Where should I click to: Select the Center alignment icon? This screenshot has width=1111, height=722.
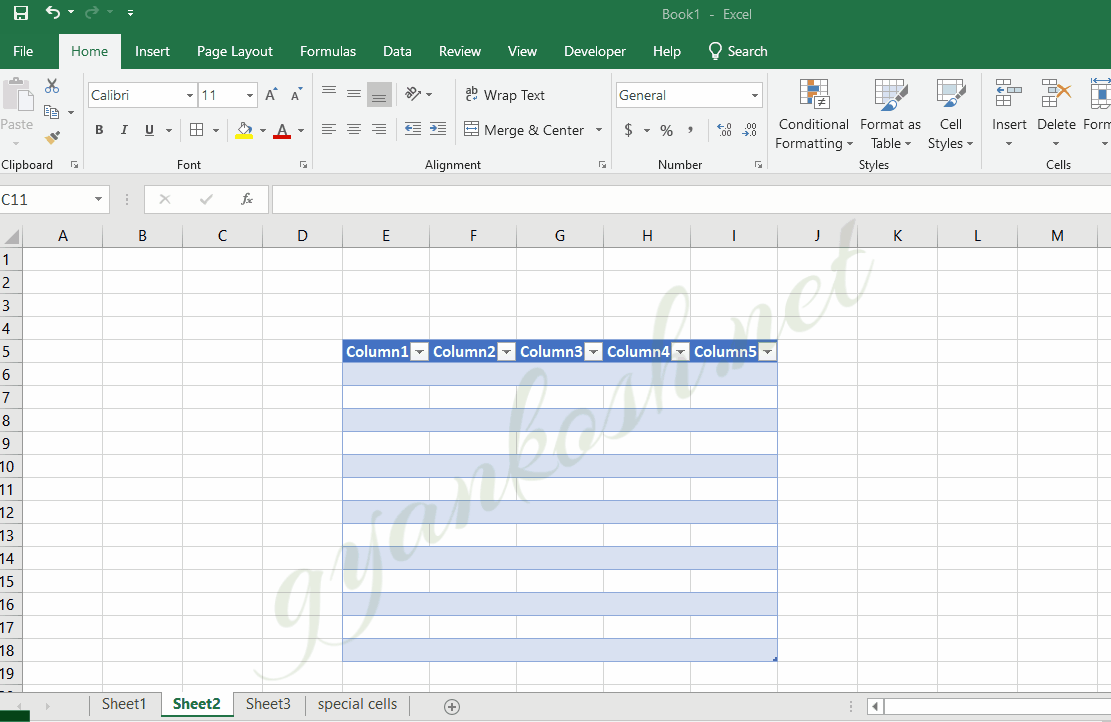point(353,129)
